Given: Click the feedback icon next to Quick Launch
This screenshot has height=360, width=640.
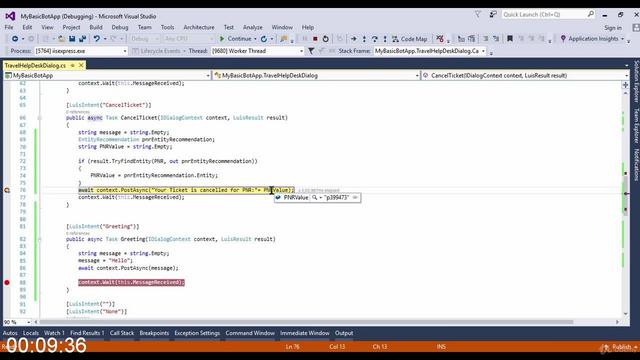Looking at the screenshot, I should click(493, 14).
